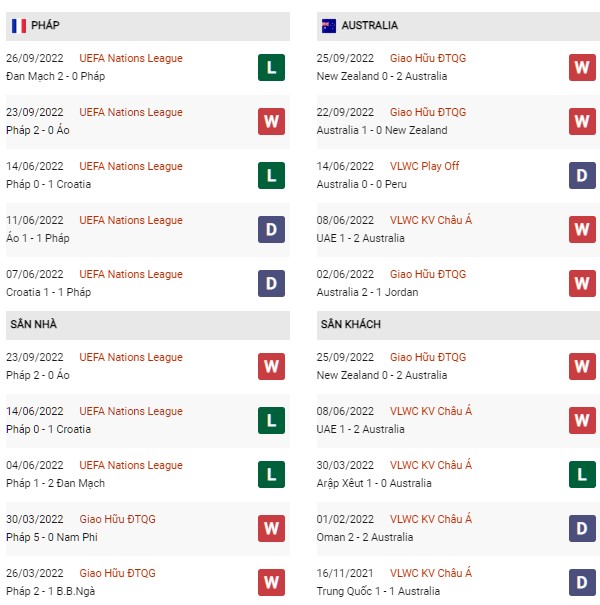This screenshot has width=600, height=605.
Task: Open Giao Hữu ĐTQG link dated 02/06/2022
Action: pos(428,274)
